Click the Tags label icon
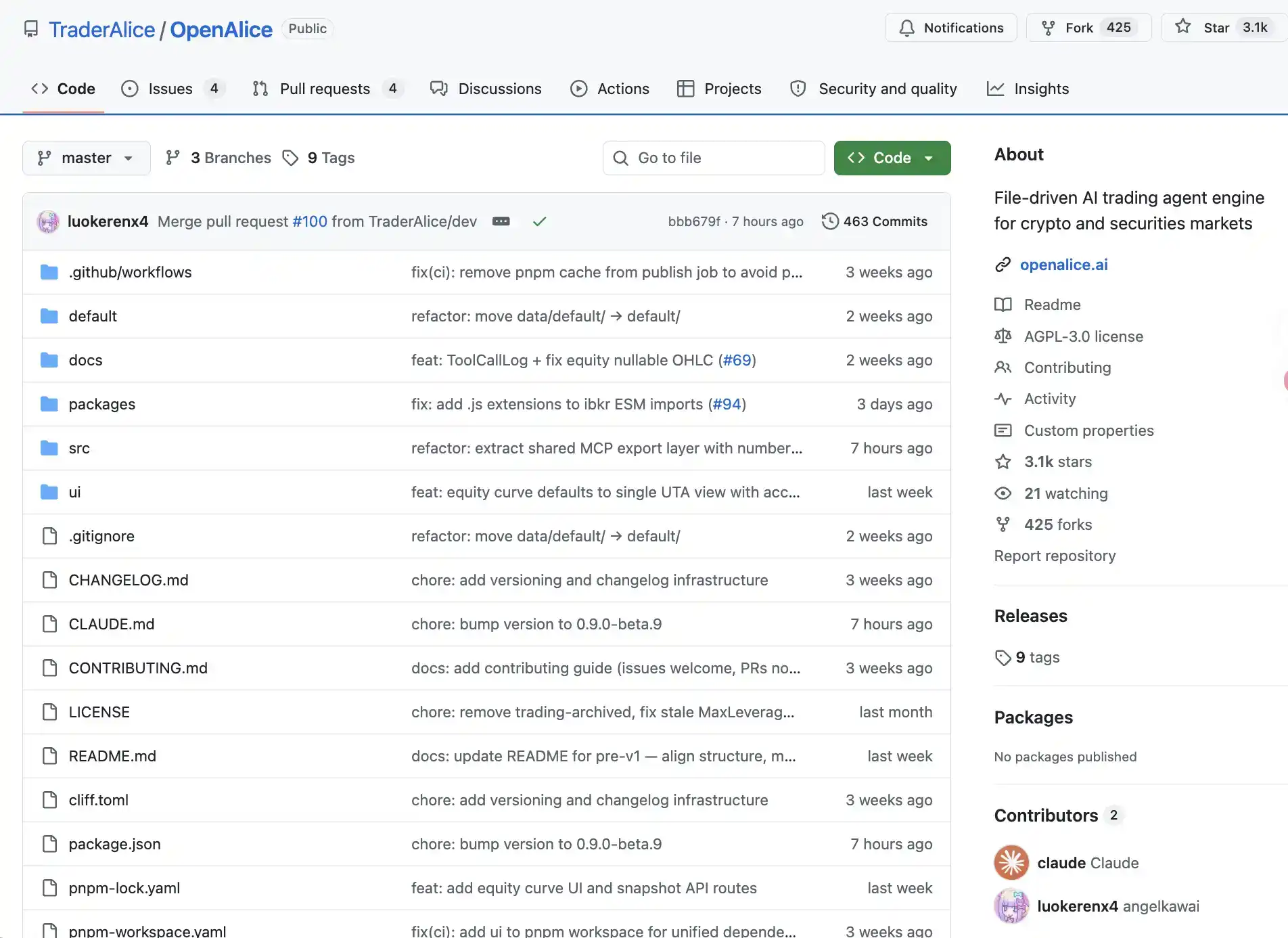Image resolution: width=1288 pixels, height=938 pixels. click(x=290, y=158)
